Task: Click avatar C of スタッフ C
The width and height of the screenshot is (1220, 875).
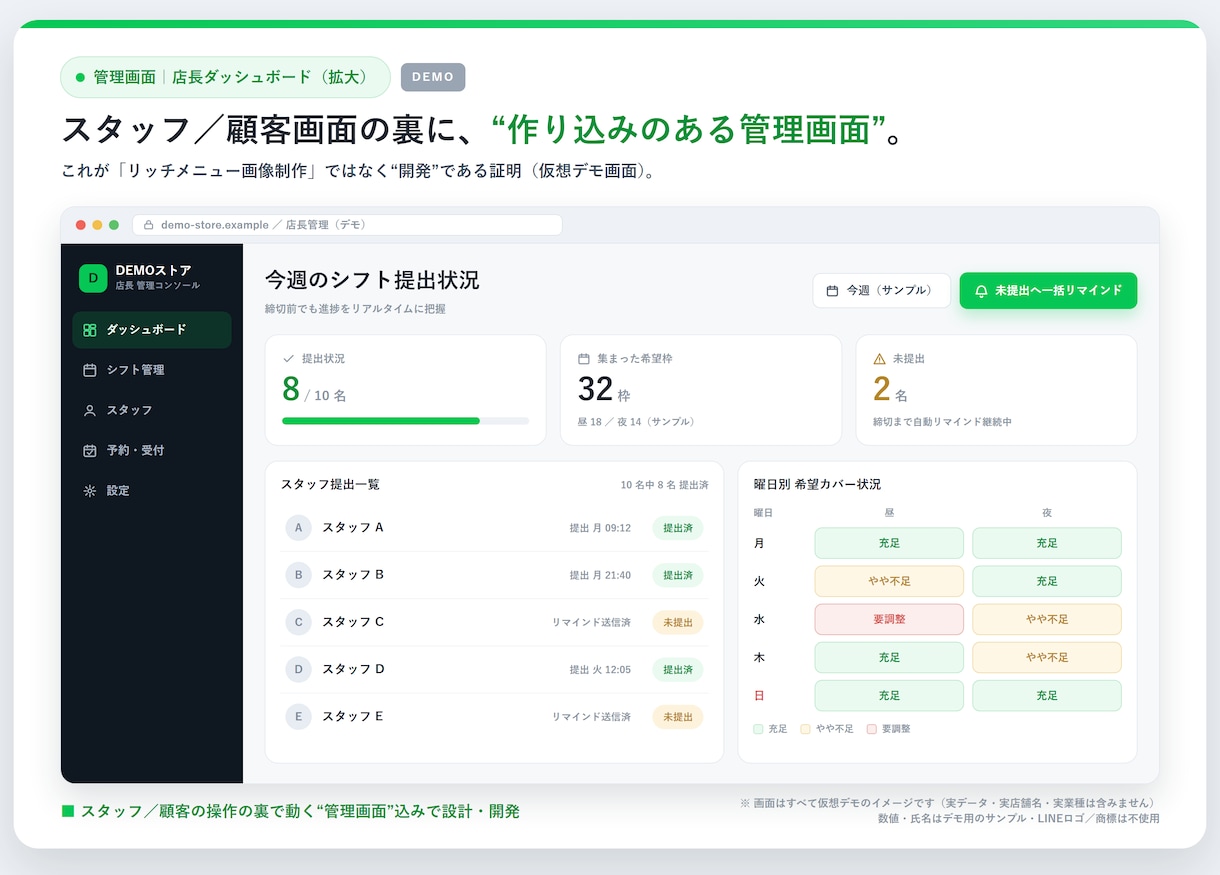Action: coord(298,622)
